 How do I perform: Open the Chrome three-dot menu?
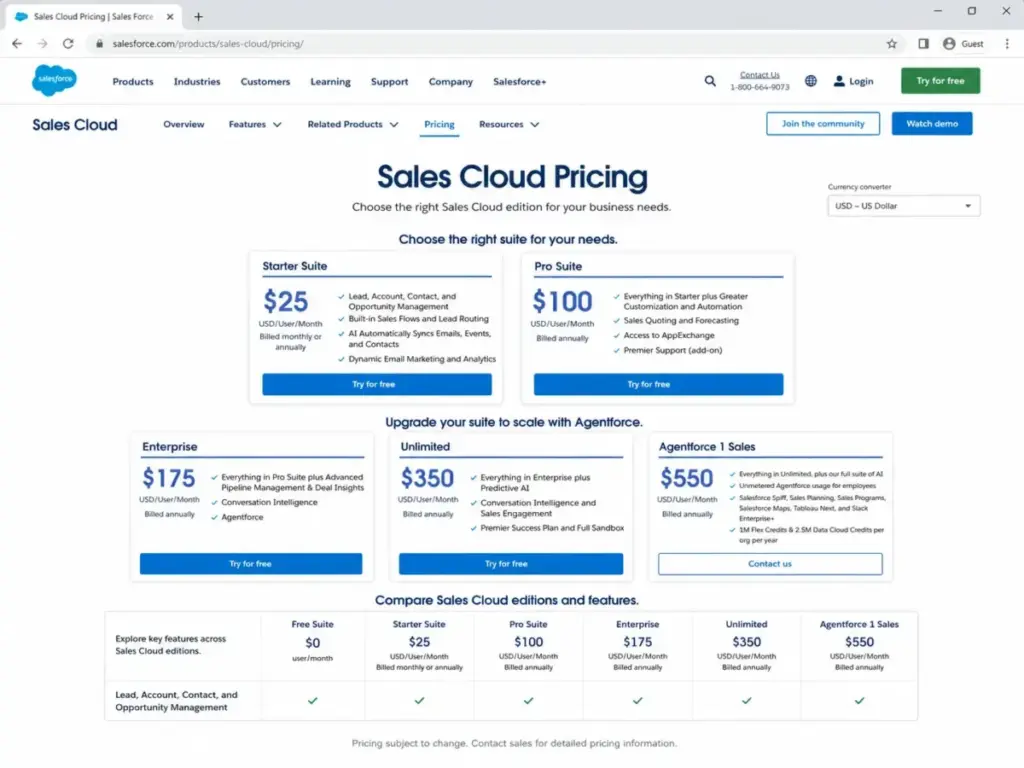click(x=1007, y=44)
